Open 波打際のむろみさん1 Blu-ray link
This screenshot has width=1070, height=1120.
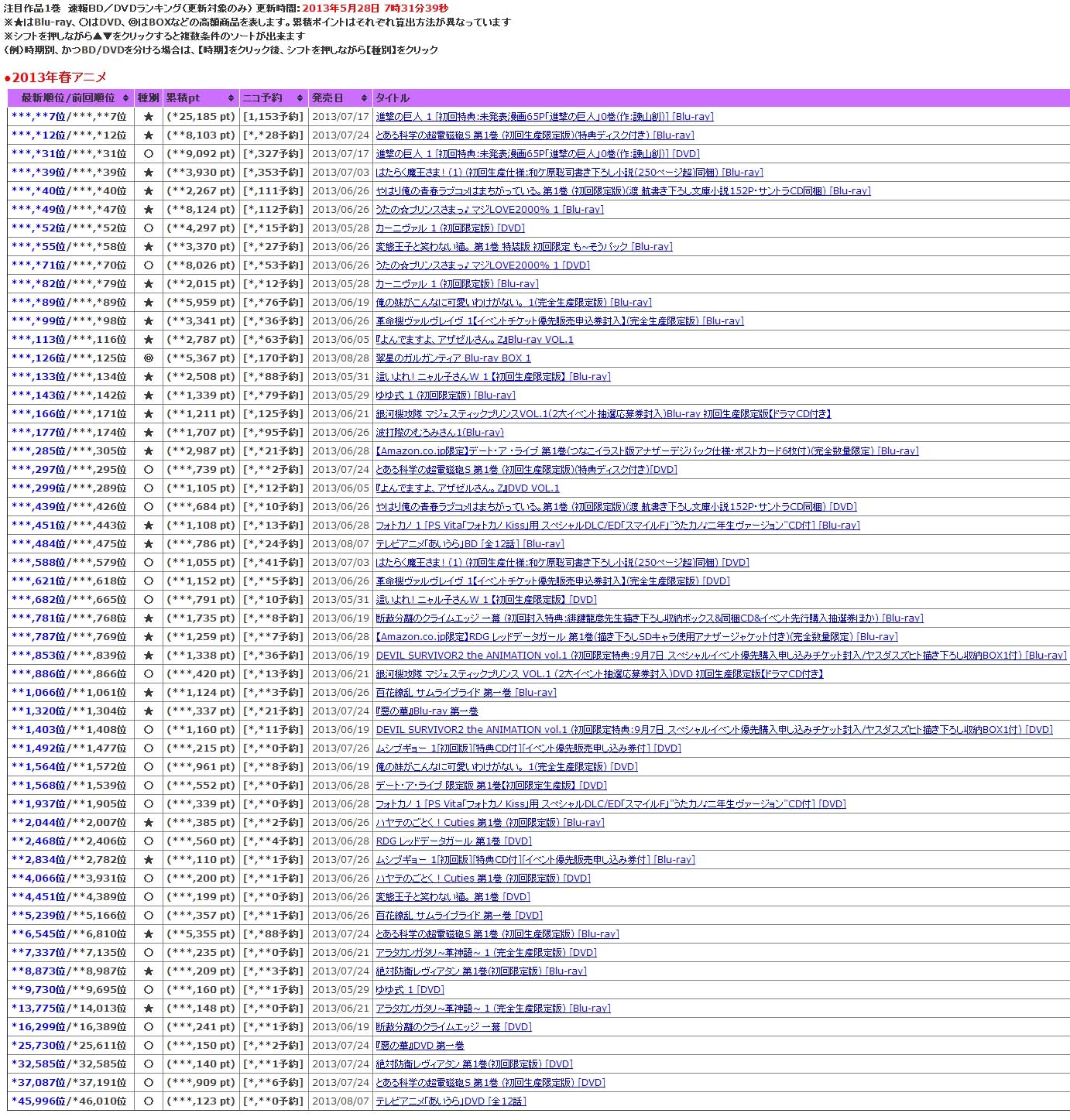pyautogui.click(x=440, y=433)
